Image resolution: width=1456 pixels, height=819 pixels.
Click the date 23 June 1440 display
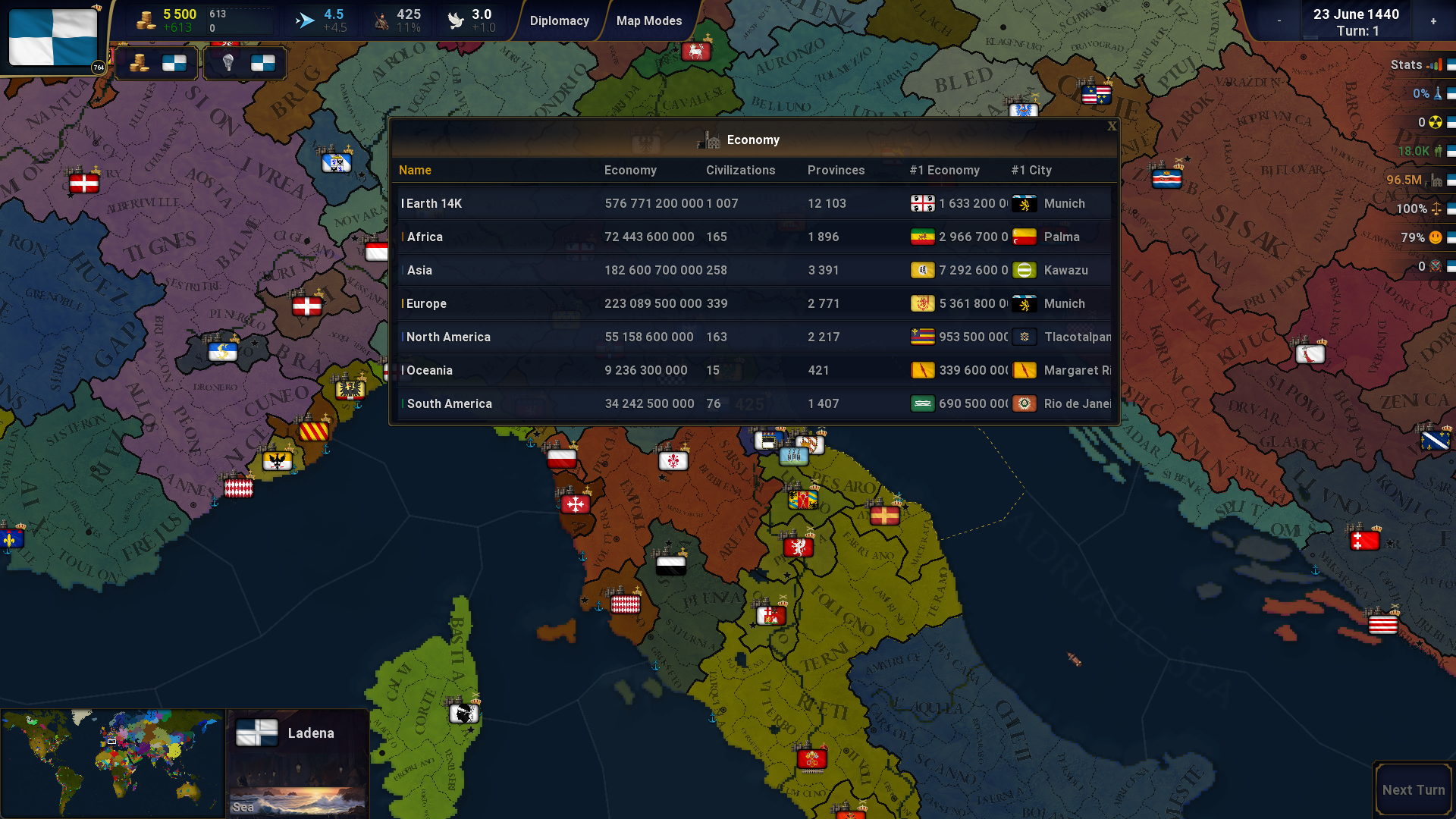pos(1356,14)
